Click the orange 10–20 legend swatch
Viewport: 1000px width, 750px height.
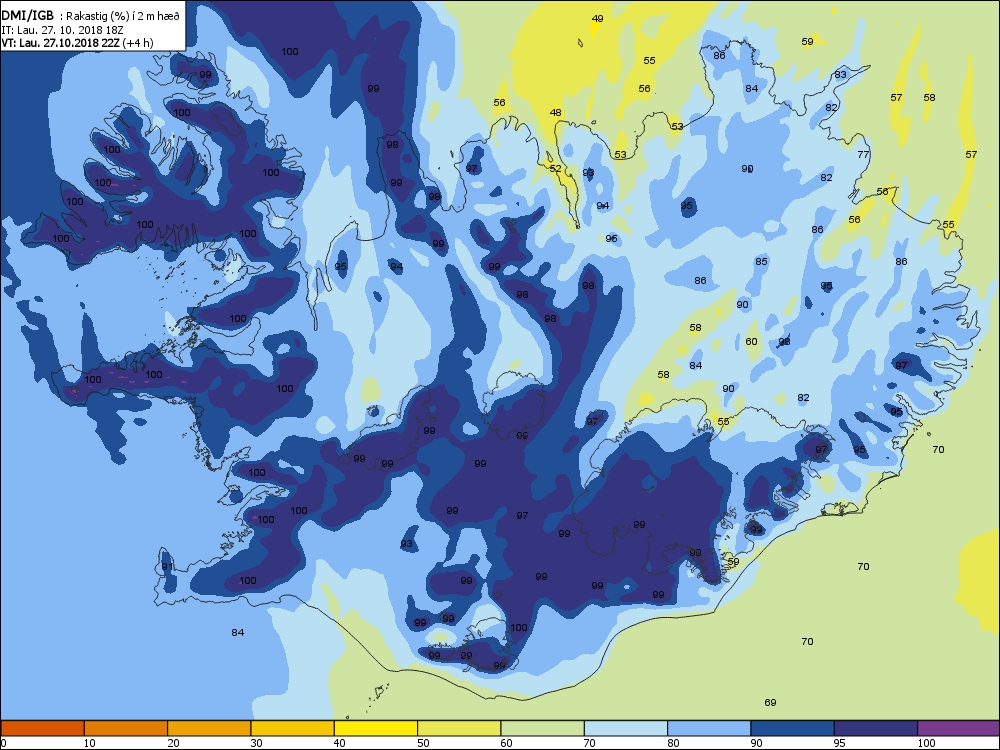click(126, 728)
